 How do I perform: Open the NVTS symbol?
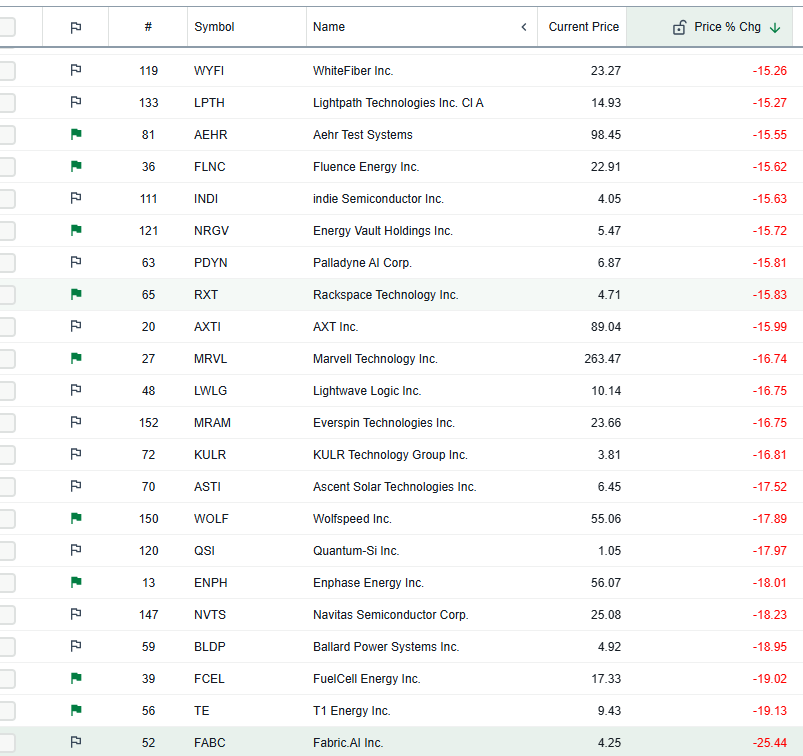(x=210, y=615)
